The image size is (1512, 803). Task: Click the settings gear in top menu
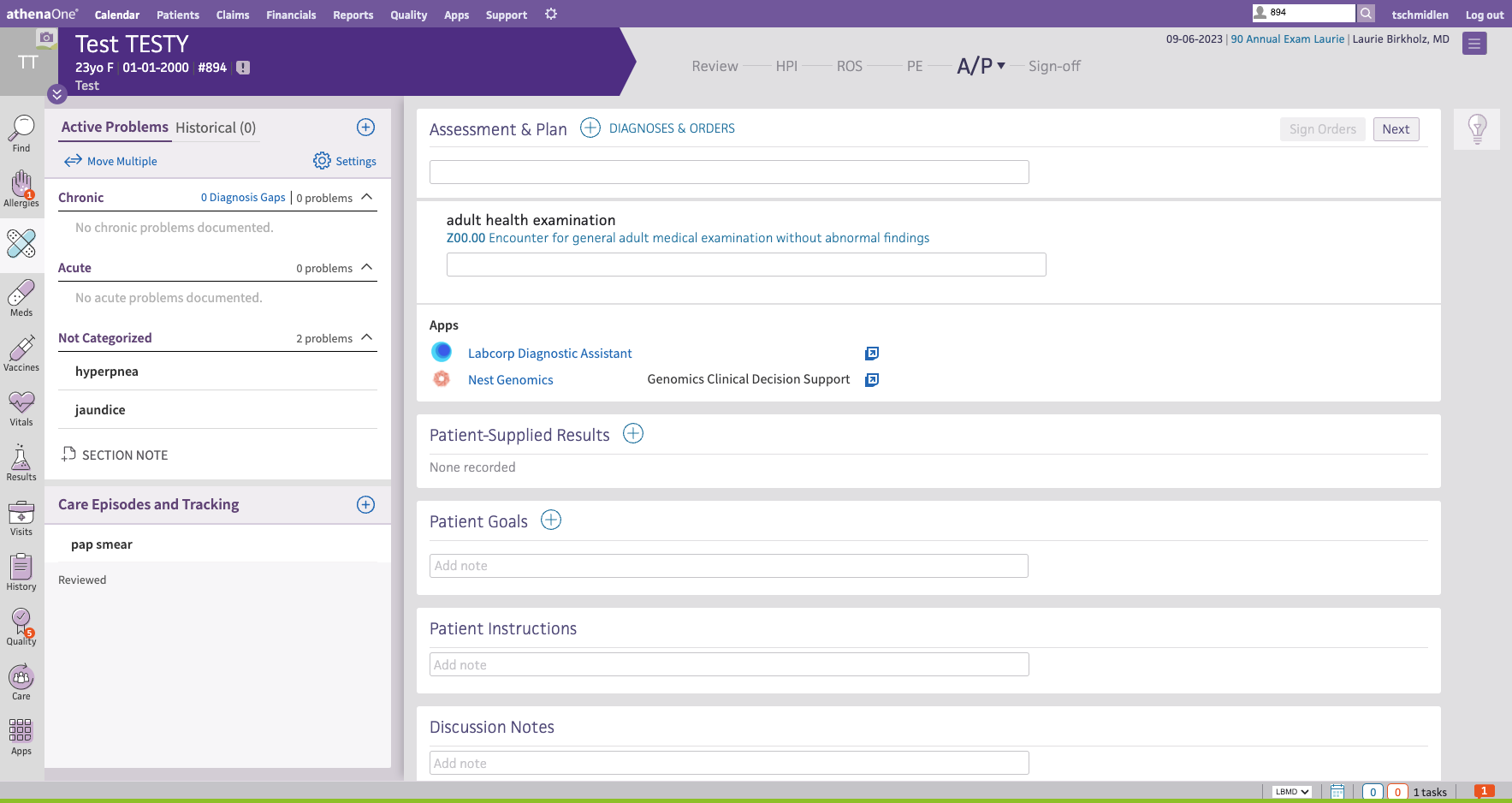click(551, 15)
